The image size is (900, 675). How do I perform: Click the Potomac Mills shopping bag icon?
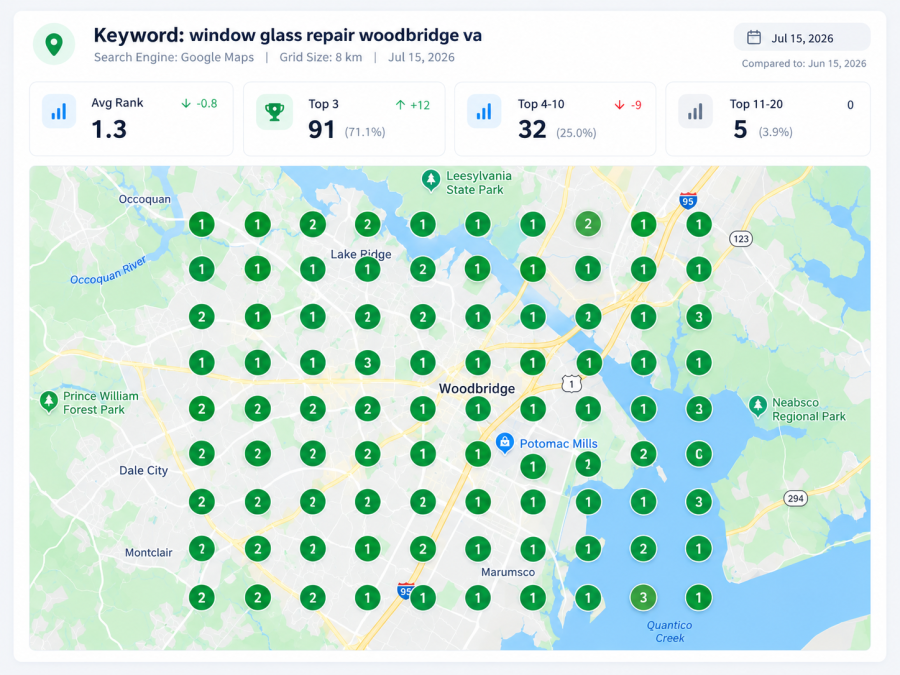[505, 443]
